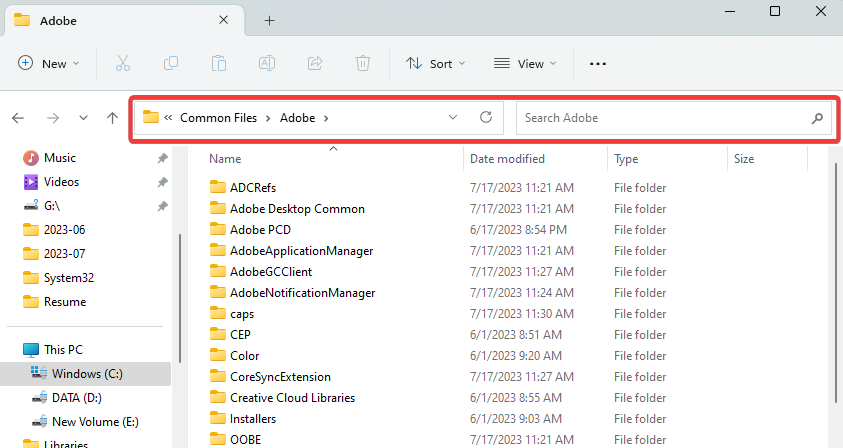
Task: Click the Delete trash can icon
Action: [x=363, y=63]
